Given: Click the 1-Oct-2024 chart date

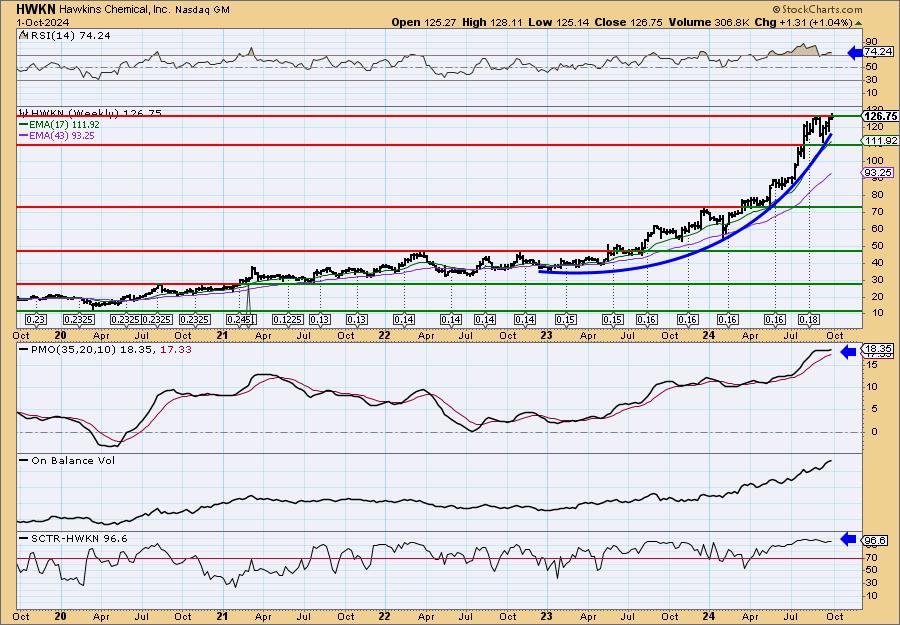Looking at the screenshot, I should [x=42, y=22].
